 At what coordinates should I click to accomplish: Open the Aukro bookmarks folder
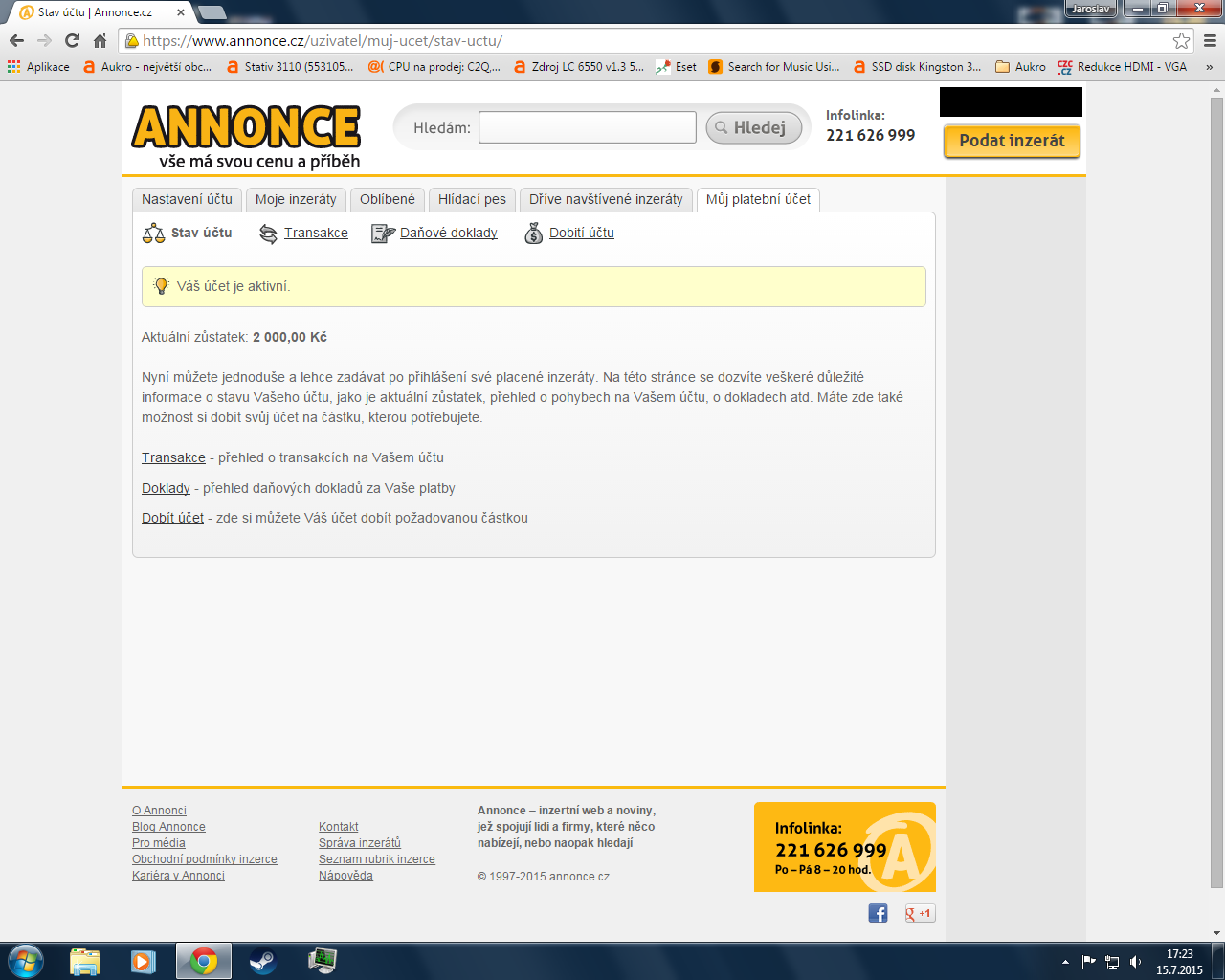click(x=1021, y=67)
